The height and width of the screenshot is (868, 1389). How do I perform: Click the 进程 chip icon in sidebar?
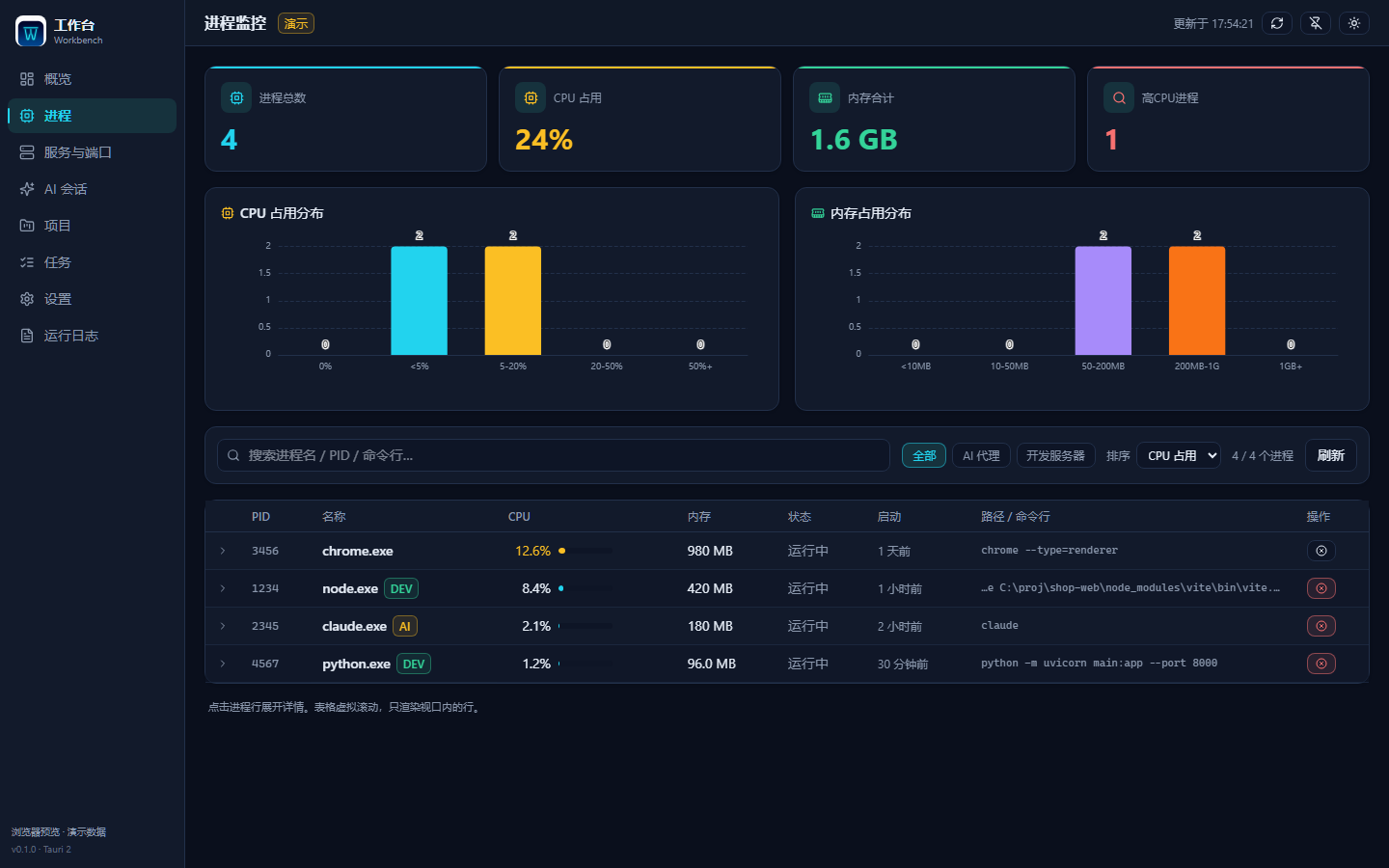[x=27, y=116]
